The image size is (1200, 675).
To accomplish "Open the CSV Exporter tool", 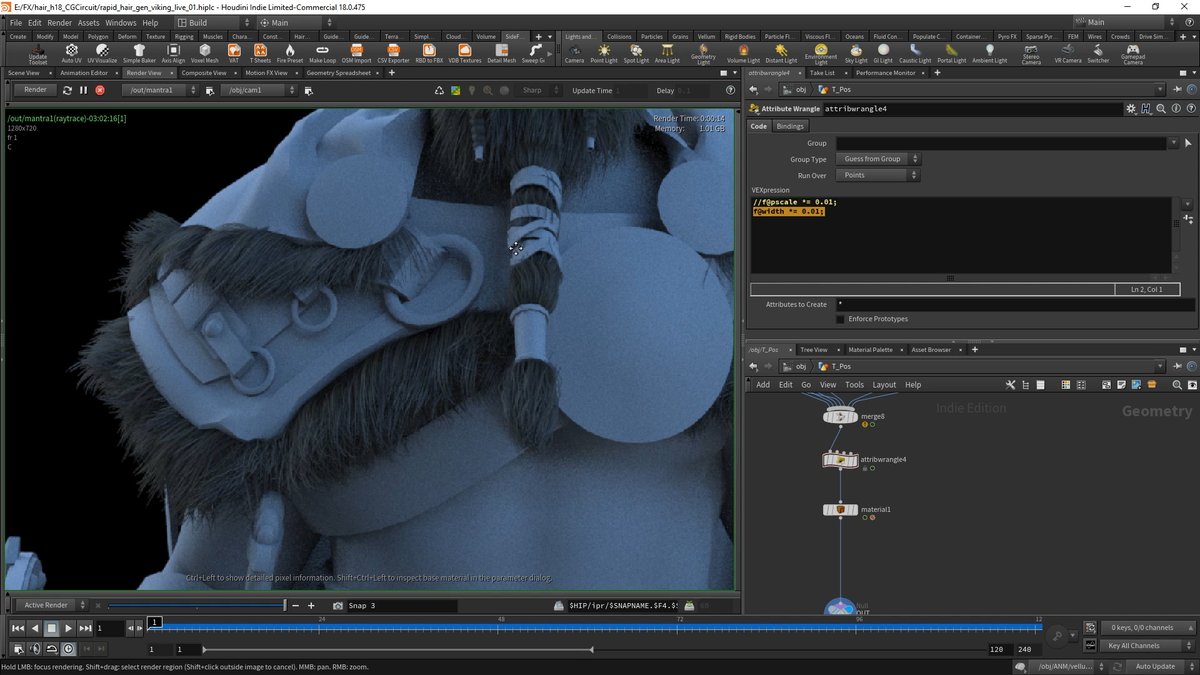I will tap(393, 53).
